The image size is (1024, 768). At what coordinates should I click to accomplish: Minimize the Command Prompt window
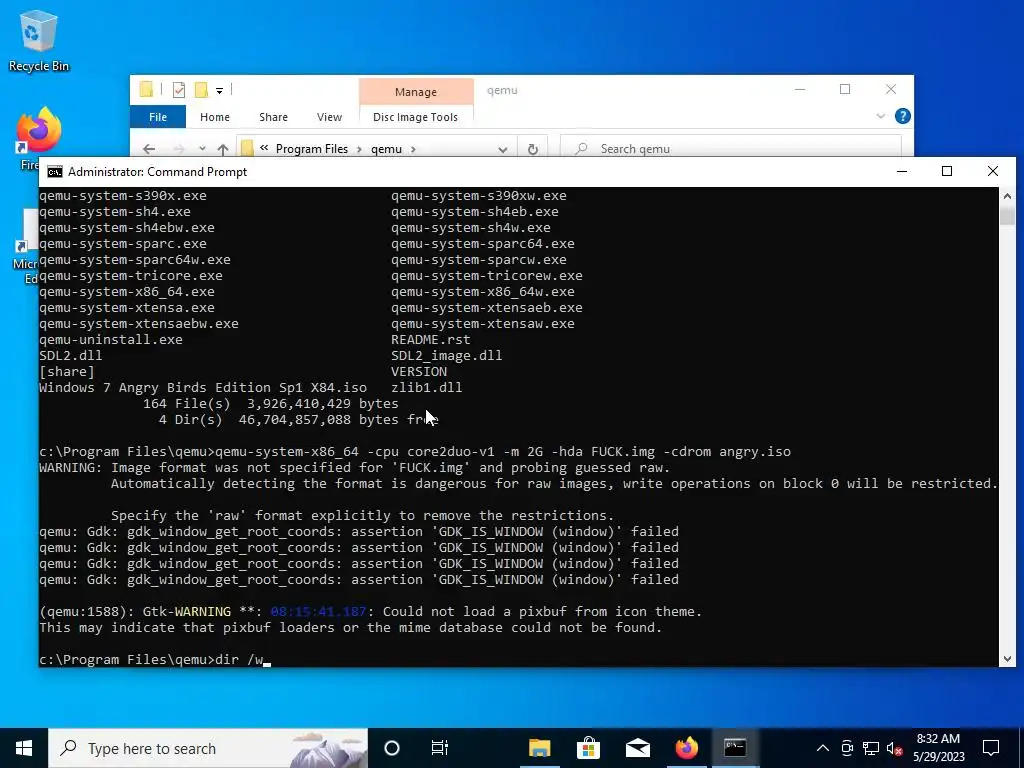(902, 171)
